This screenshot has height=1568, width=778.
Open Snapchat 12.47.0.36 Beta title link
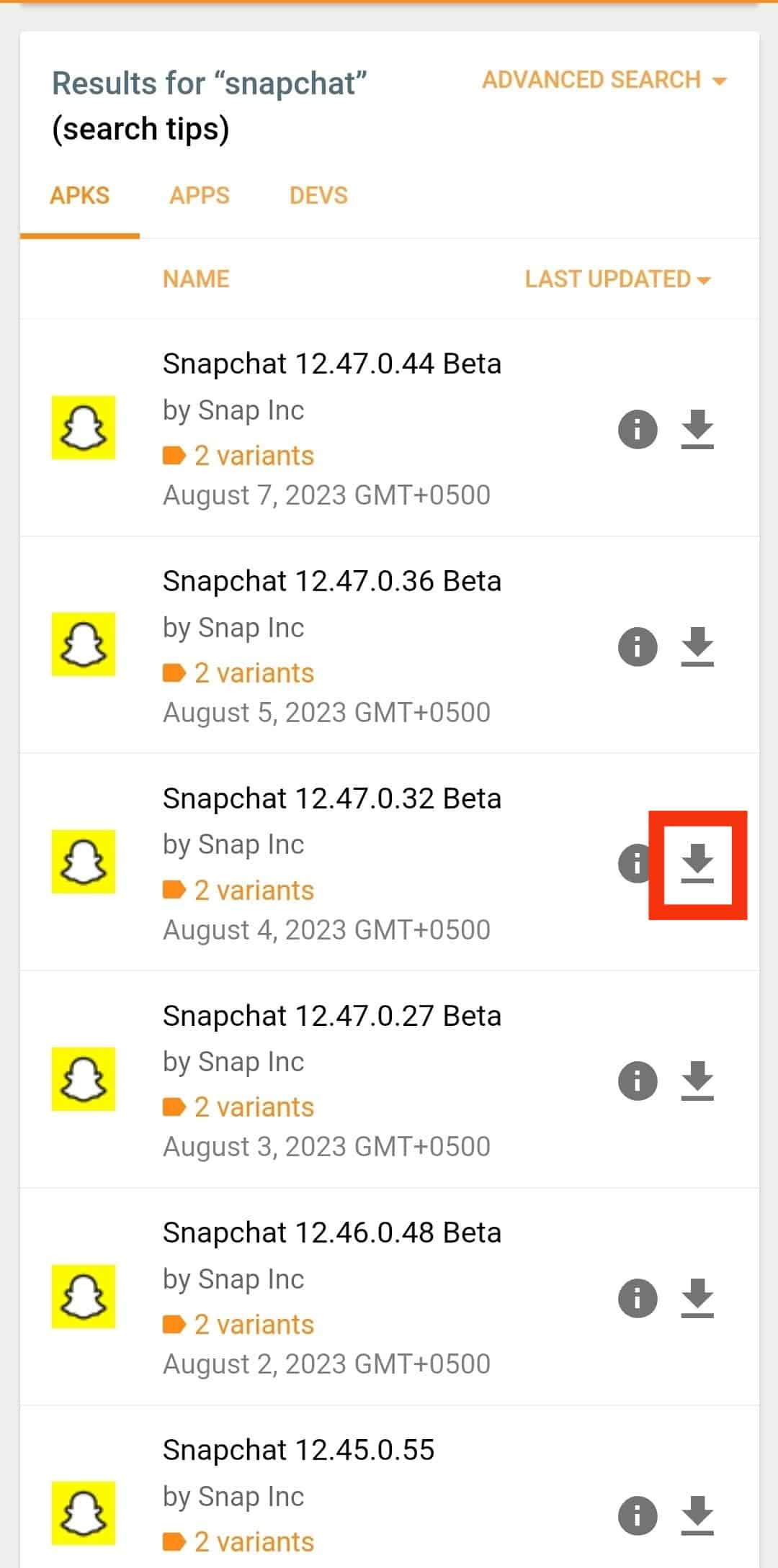pos(331,581)
